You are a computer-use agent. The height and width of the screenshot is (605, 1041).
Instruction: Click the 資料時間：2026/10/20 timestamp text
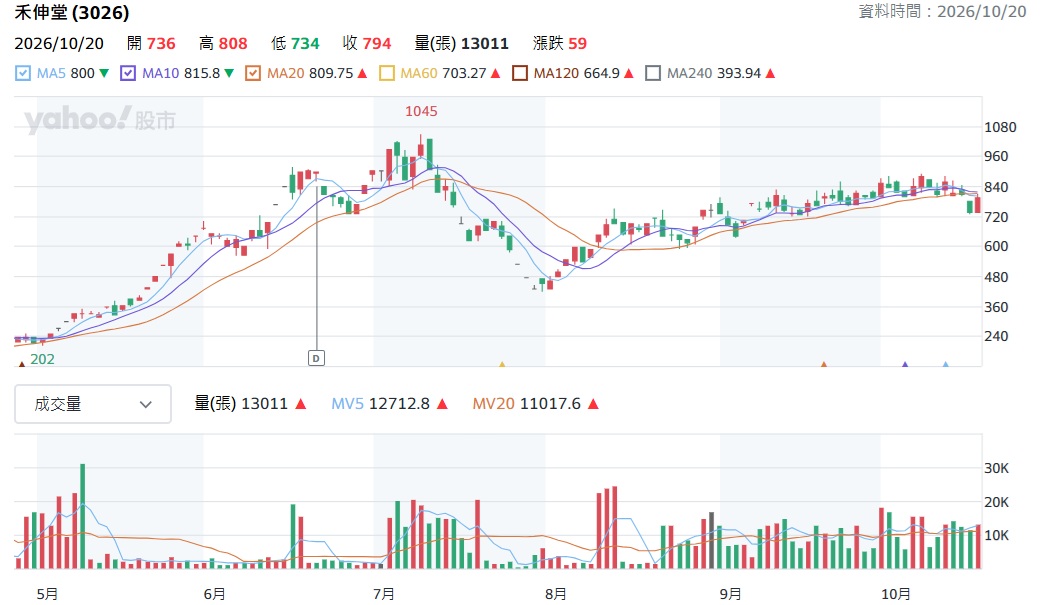(x=942, y=11)
